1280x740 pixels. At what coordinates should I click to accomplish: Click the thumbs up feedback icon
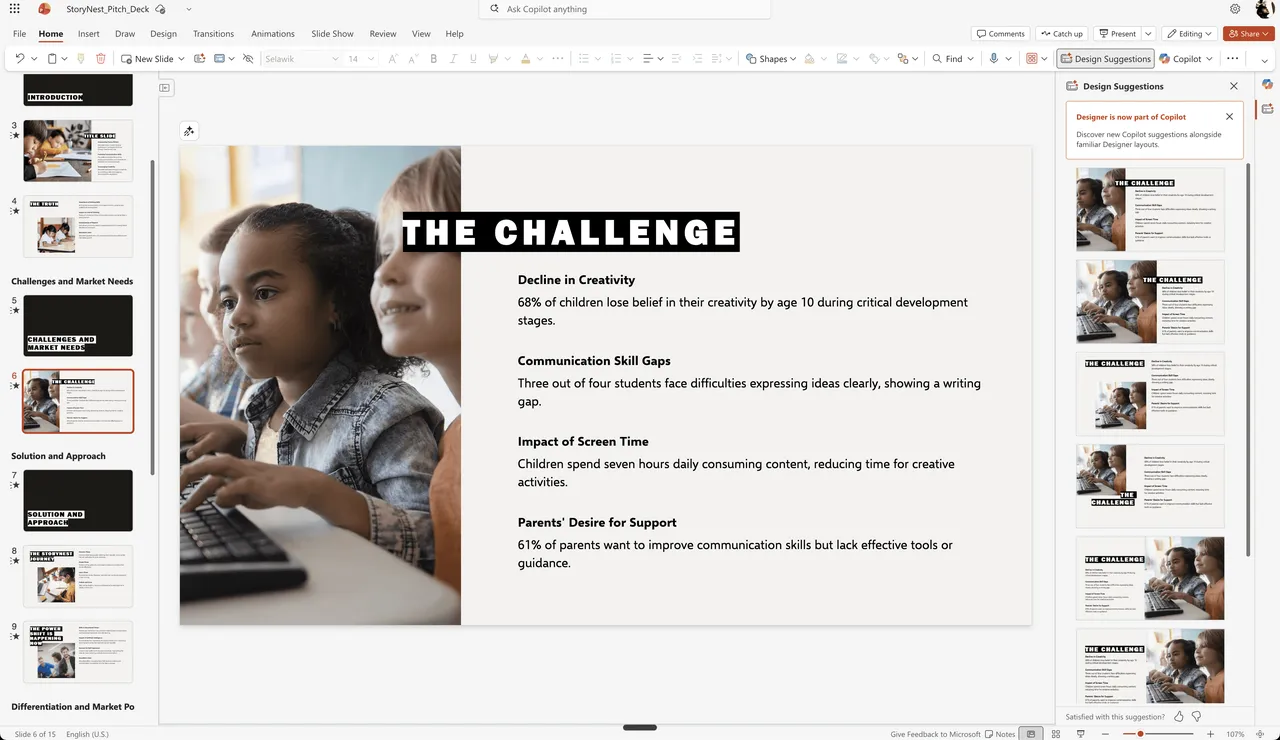coord(1179,717)
